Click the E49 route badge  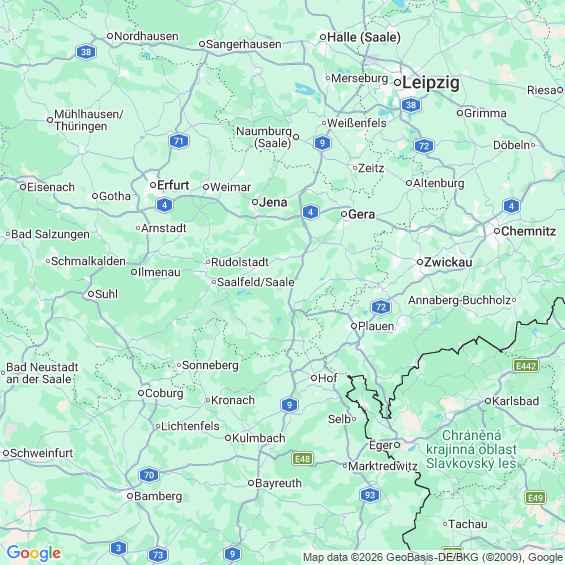(535, 498)
